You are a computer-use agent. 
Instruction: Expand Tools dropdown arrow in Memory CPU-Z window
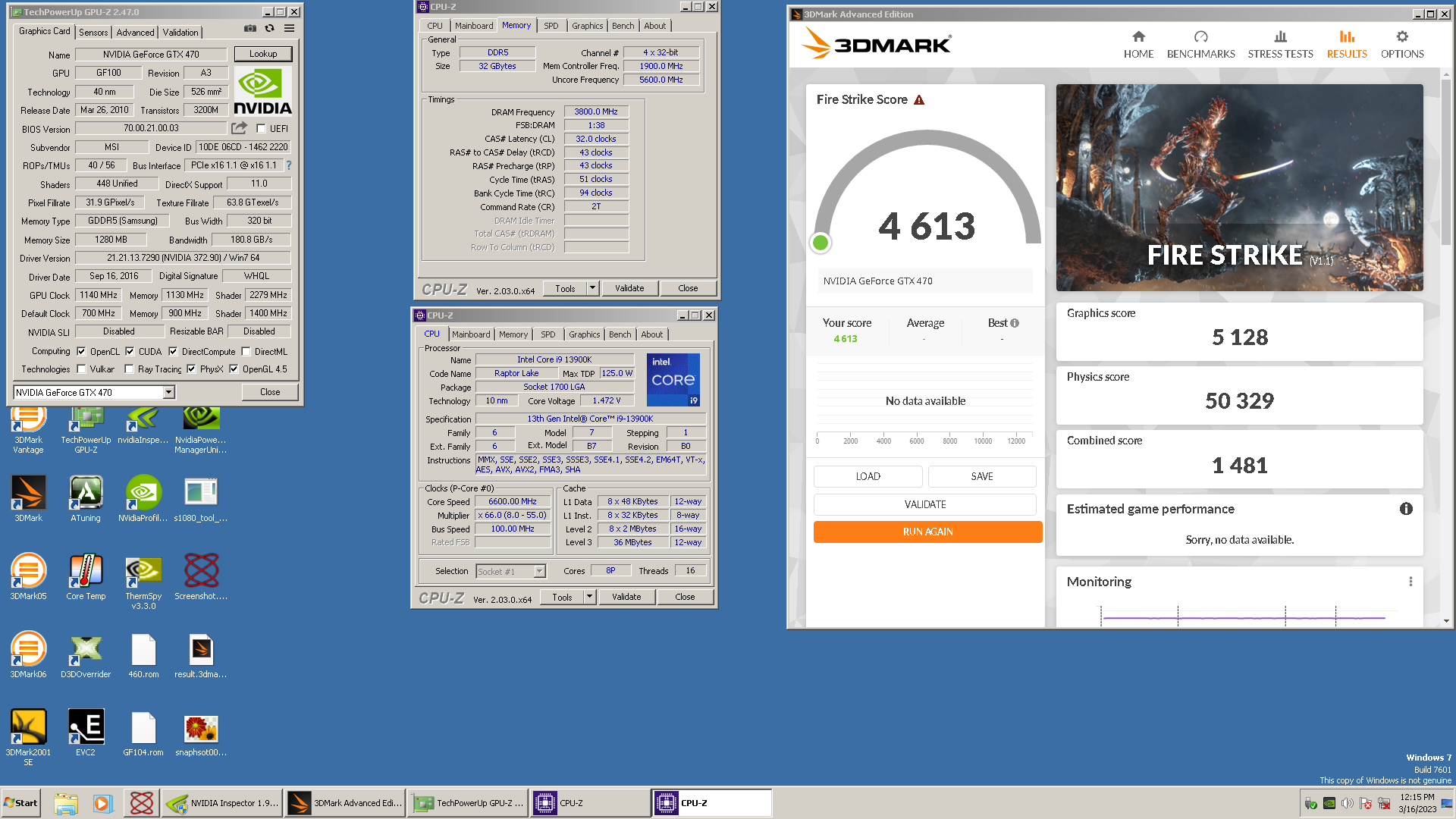[x=592, y=288]
